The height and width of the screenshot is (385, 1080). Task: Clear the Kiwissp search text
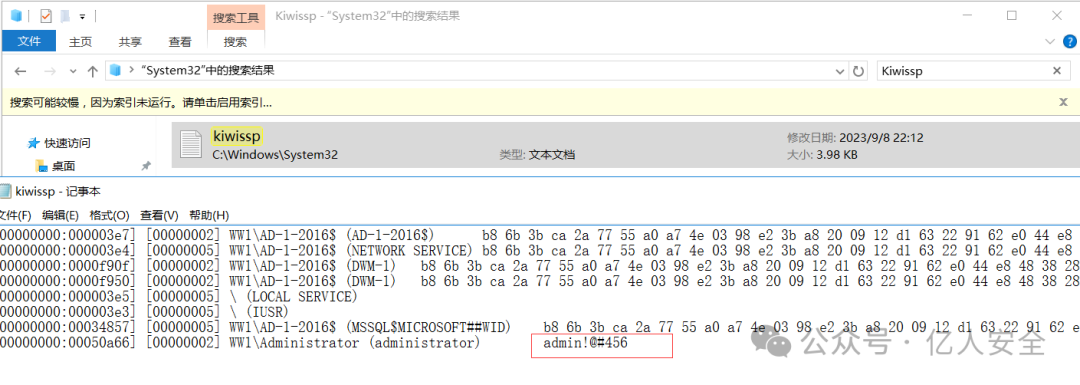point(1057,70)
